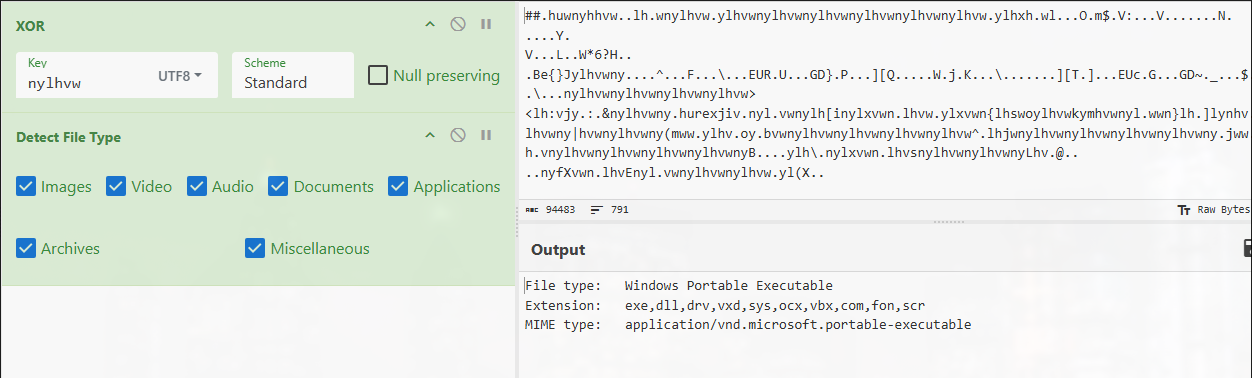
Task: Click the save output icon beside Output
Action: click(1247, 248)
